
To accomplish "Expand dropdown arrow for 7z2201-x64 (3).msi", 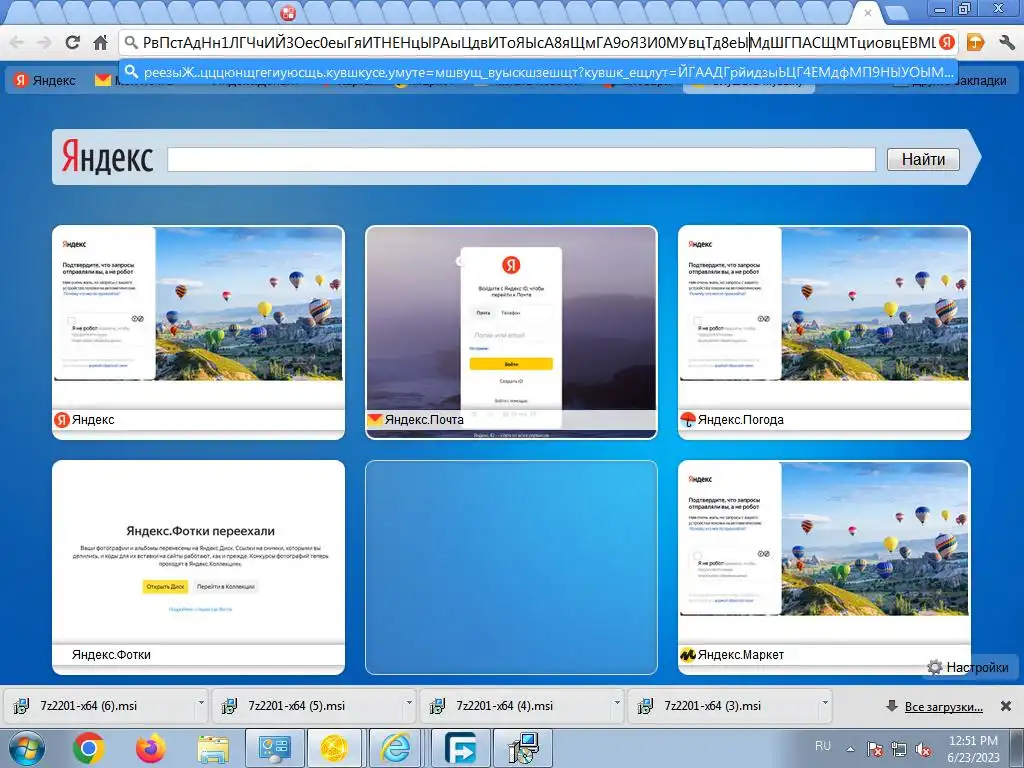I will (825, 703).
